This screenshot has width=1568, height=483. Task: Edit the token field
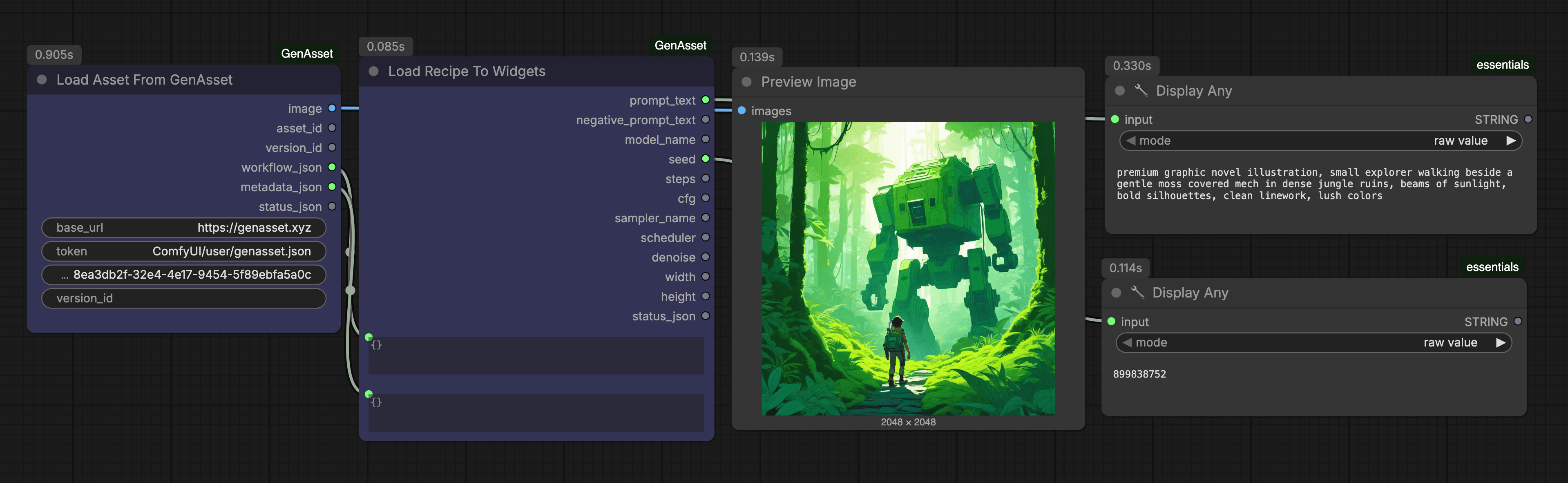pyautogui.click(x=184, y=252)
